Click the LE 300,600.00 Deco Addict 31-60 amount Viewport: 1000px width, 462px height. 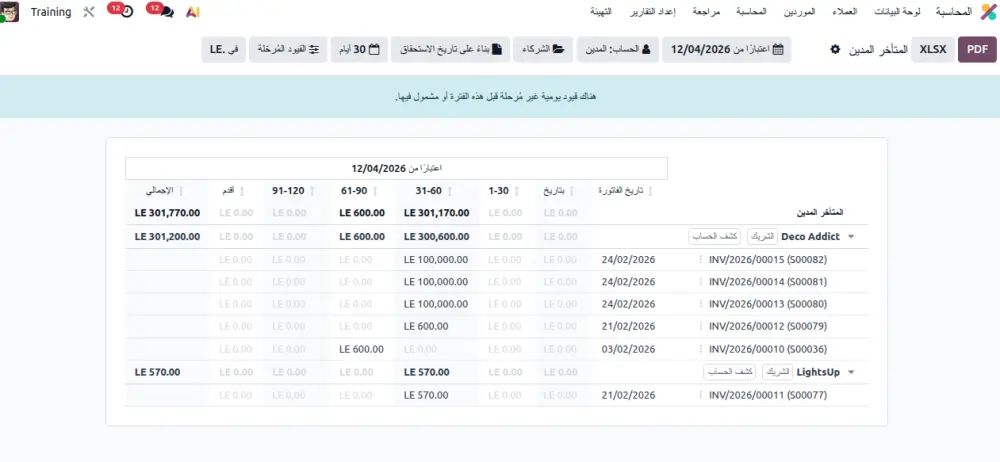point(437,237)
